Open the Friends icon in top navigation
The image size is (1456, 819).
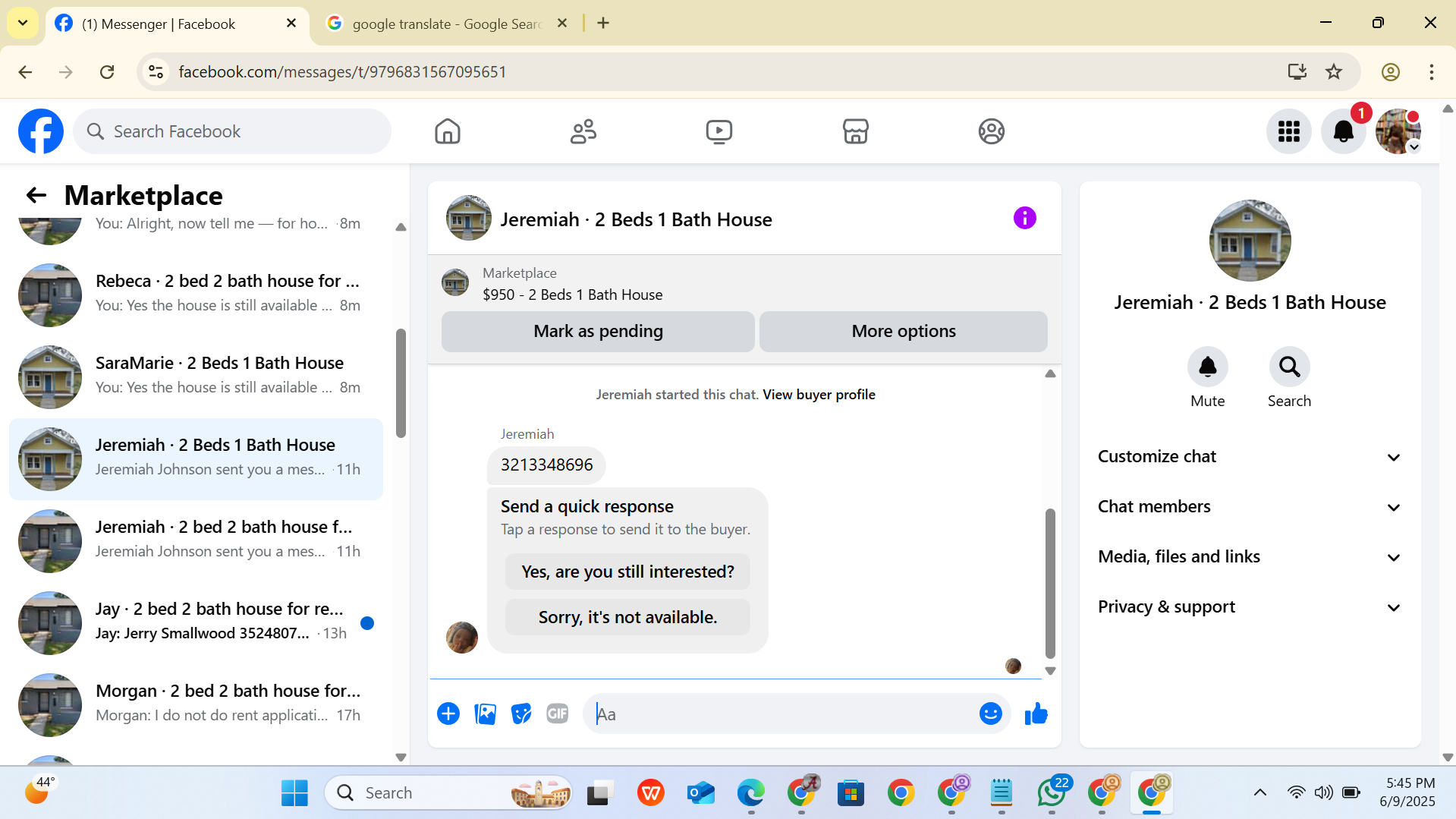[583, 131]
